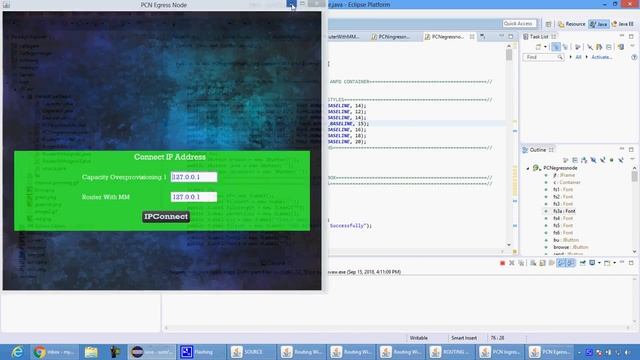The width and height of the screenshot is (640, 360).
Task: Click Outline vertical scrollbar
Action: [634, 209]
